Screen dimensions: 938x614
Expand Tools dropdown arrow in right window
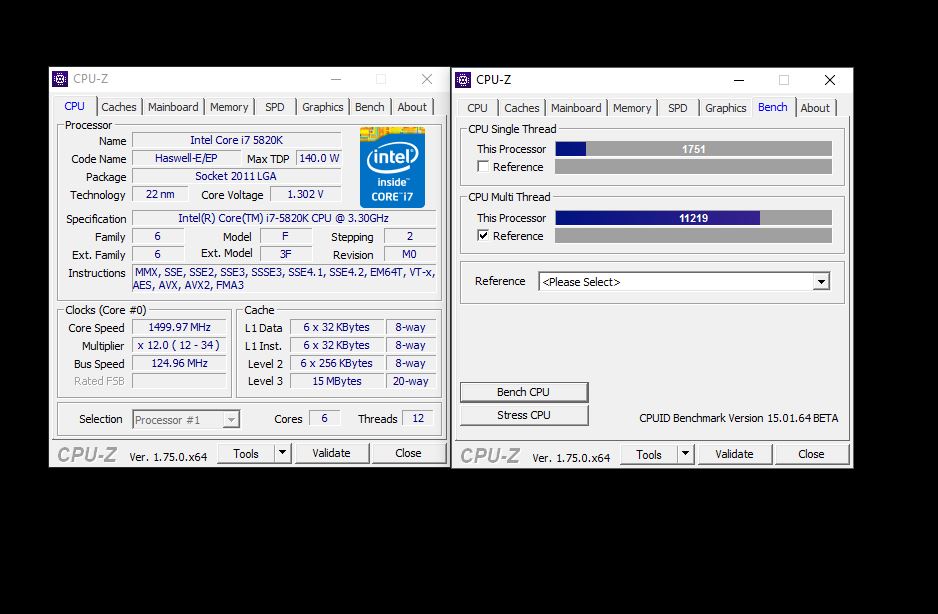pos(686,454)
